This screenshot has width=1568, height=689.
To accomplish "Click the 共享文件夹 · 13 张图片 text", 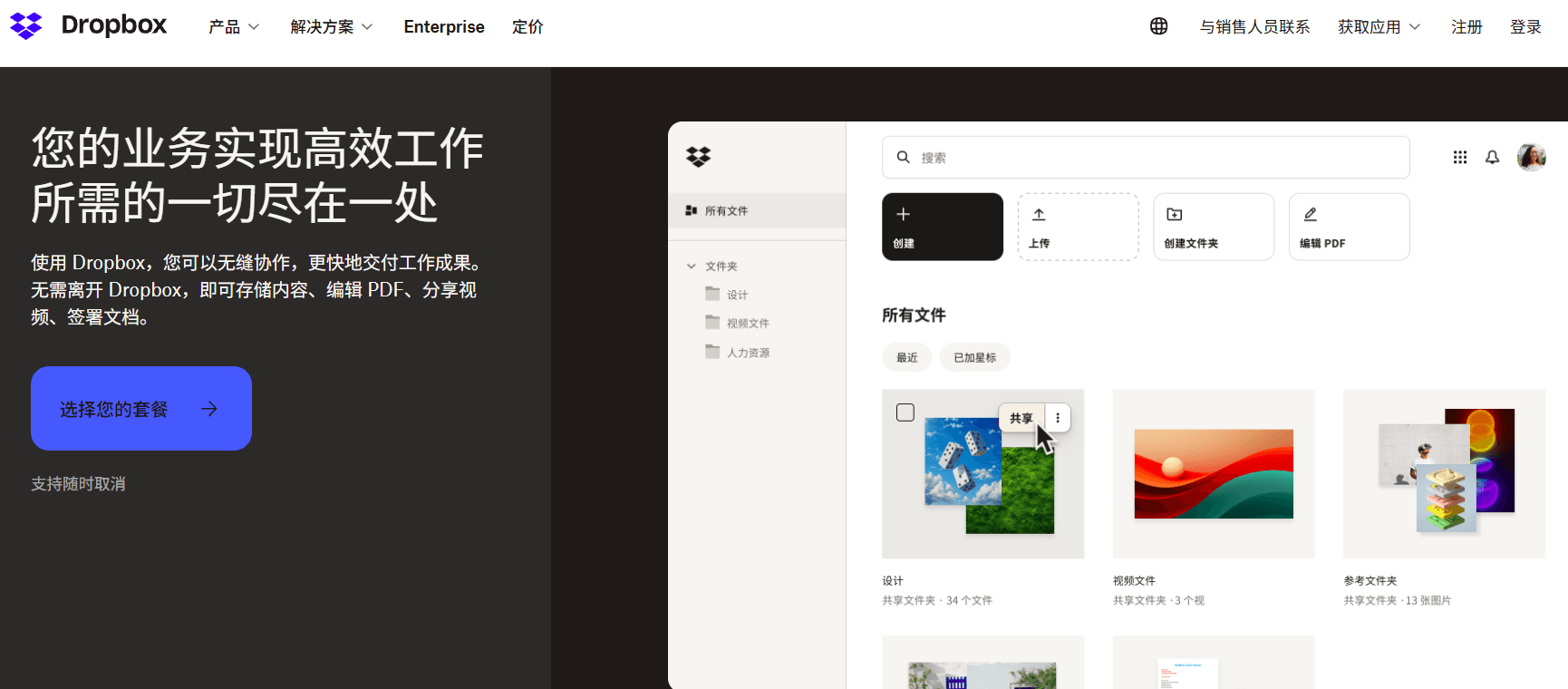I will [1398, 600].
